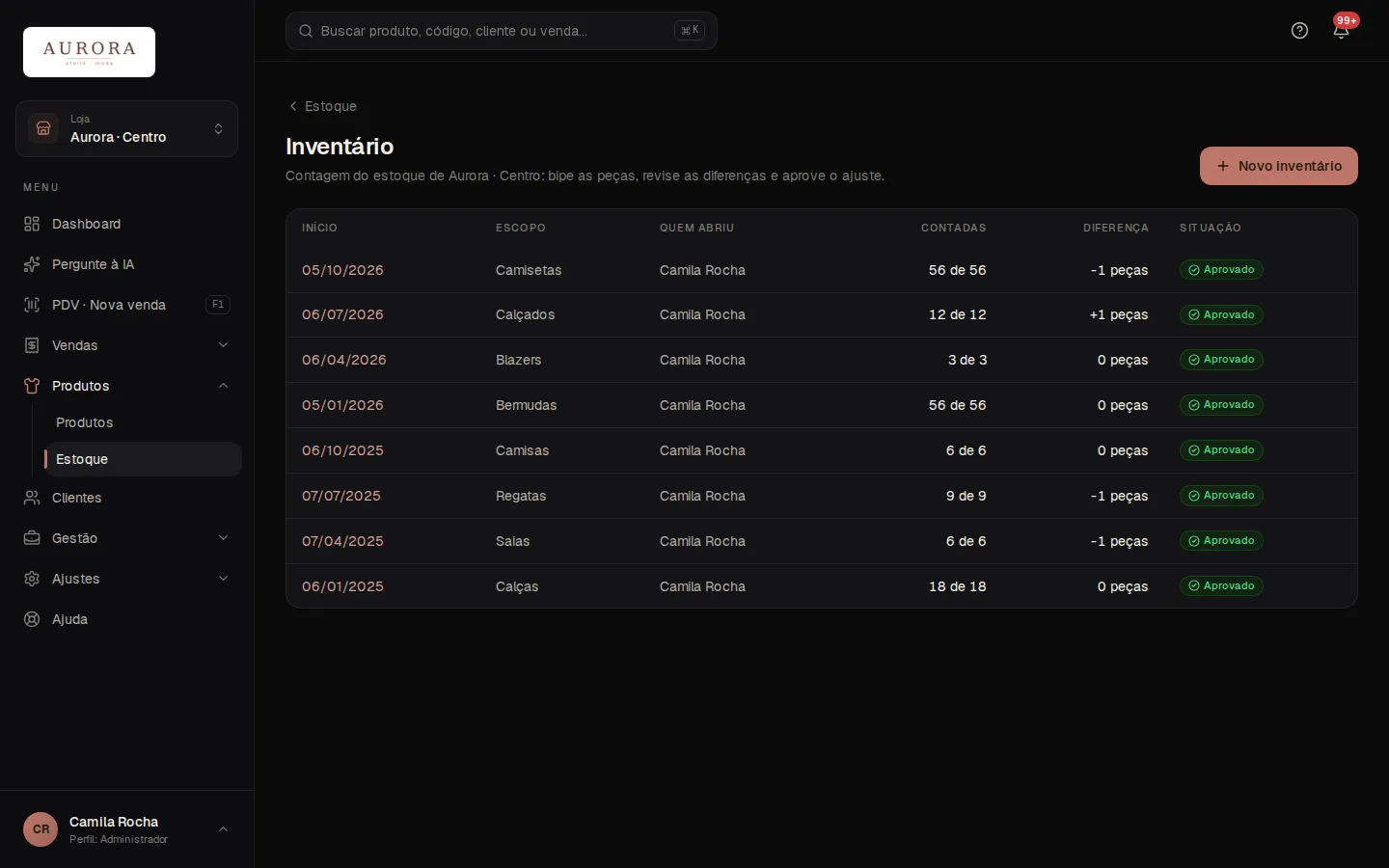Click the Aprovado badge in the Calças row
The image size is (1389, 868).
(x=1221, y=586)
